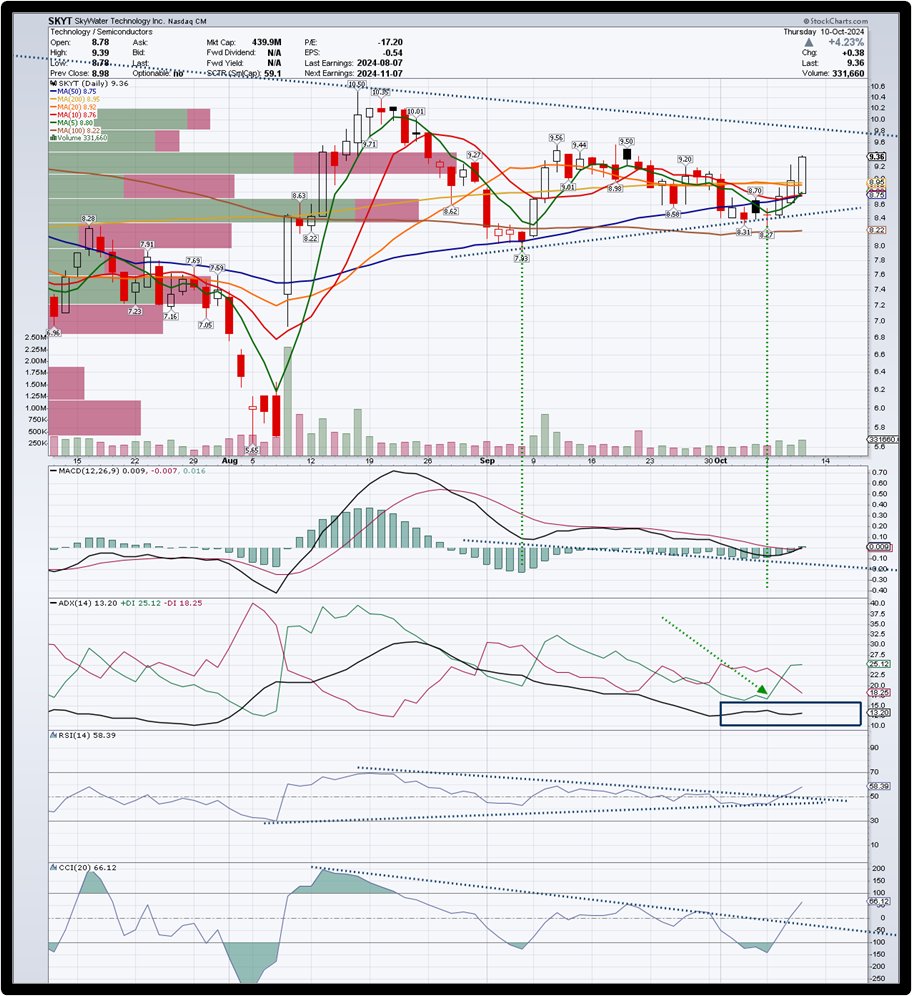912x996 pixels.
Task: Click the highlighted box around low ADX values
Action: 790,712
